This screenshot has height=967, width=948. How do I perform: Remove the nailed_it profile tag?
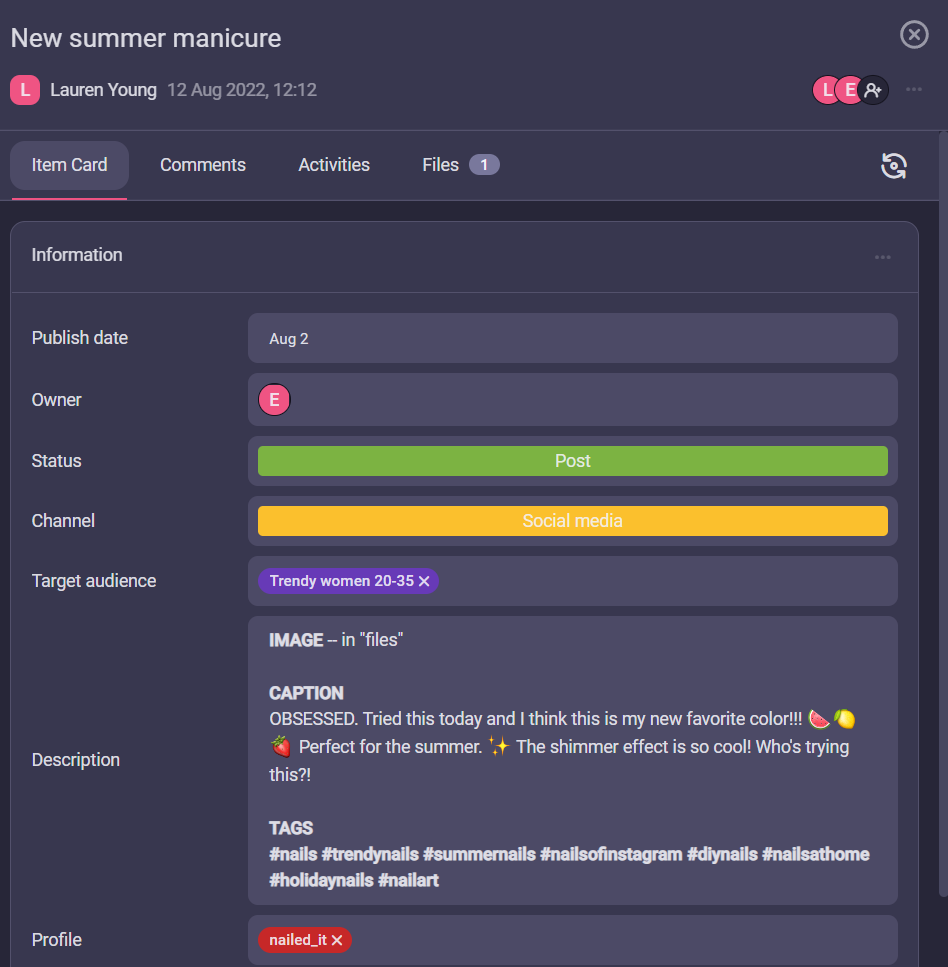tap(338, 940)
